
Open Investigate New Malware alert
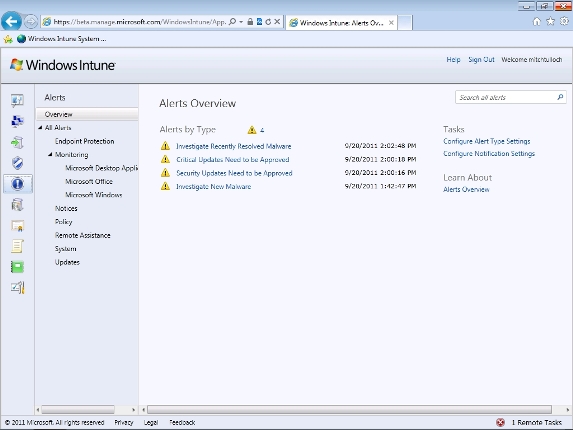click(x=213, y=186)
